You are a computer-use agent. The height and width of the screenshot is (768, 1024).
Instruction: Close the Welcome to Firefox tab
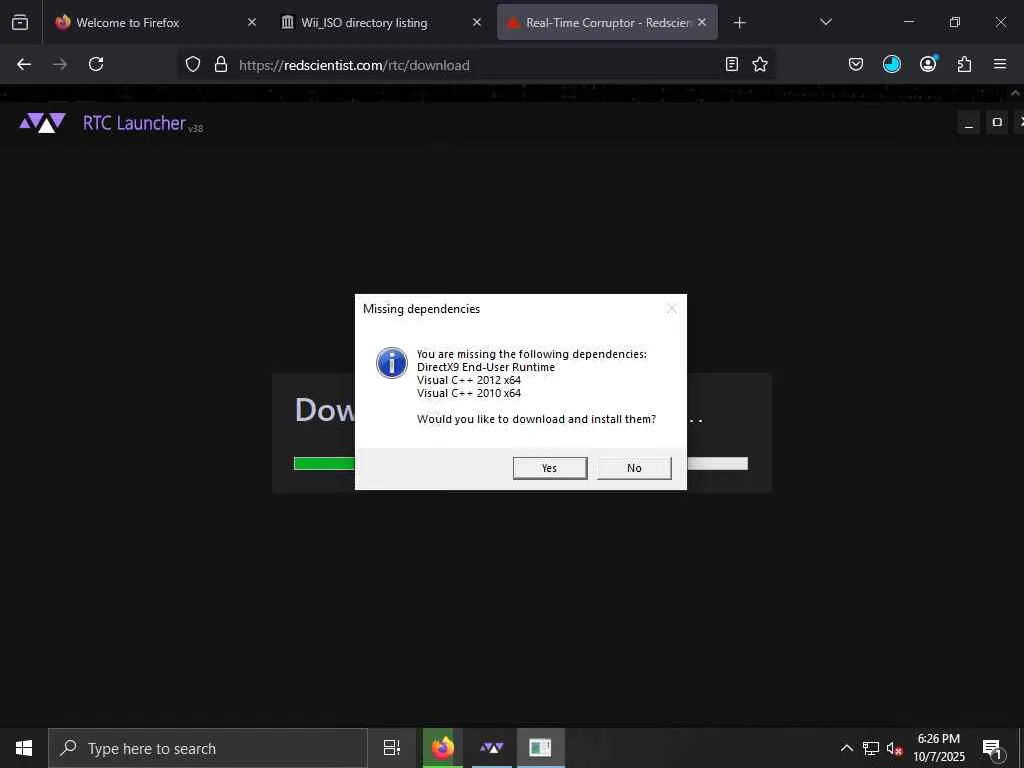[252, 22]
